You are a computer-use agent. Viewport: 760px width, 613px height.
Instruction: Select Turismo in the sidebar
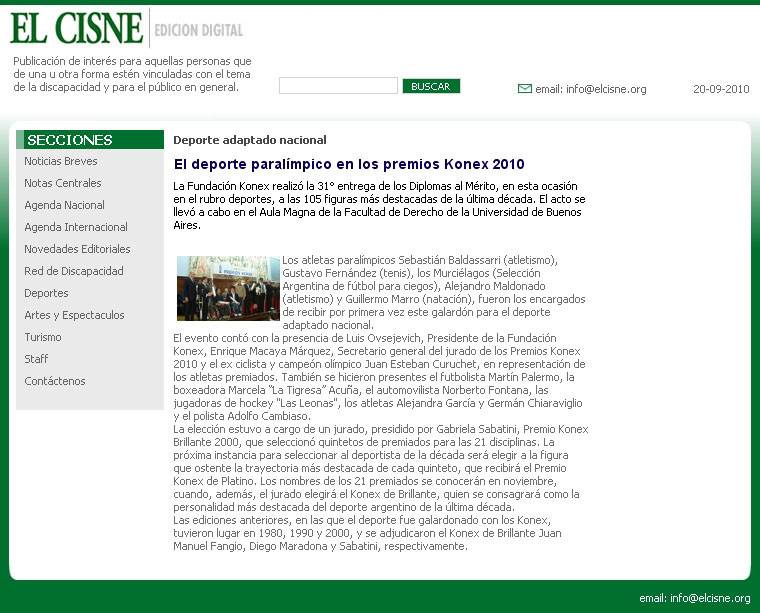[x=43, y=337]
